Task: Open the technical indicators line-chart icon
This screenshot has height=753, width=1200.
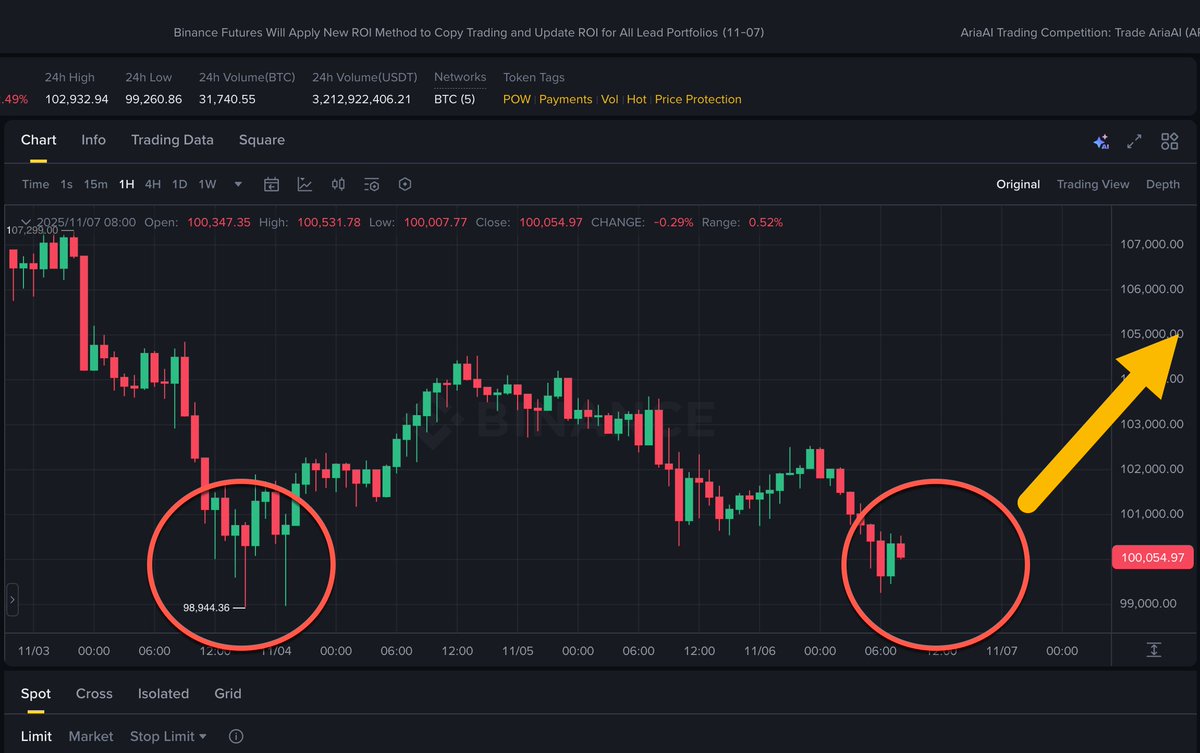Action: (305, 184)
